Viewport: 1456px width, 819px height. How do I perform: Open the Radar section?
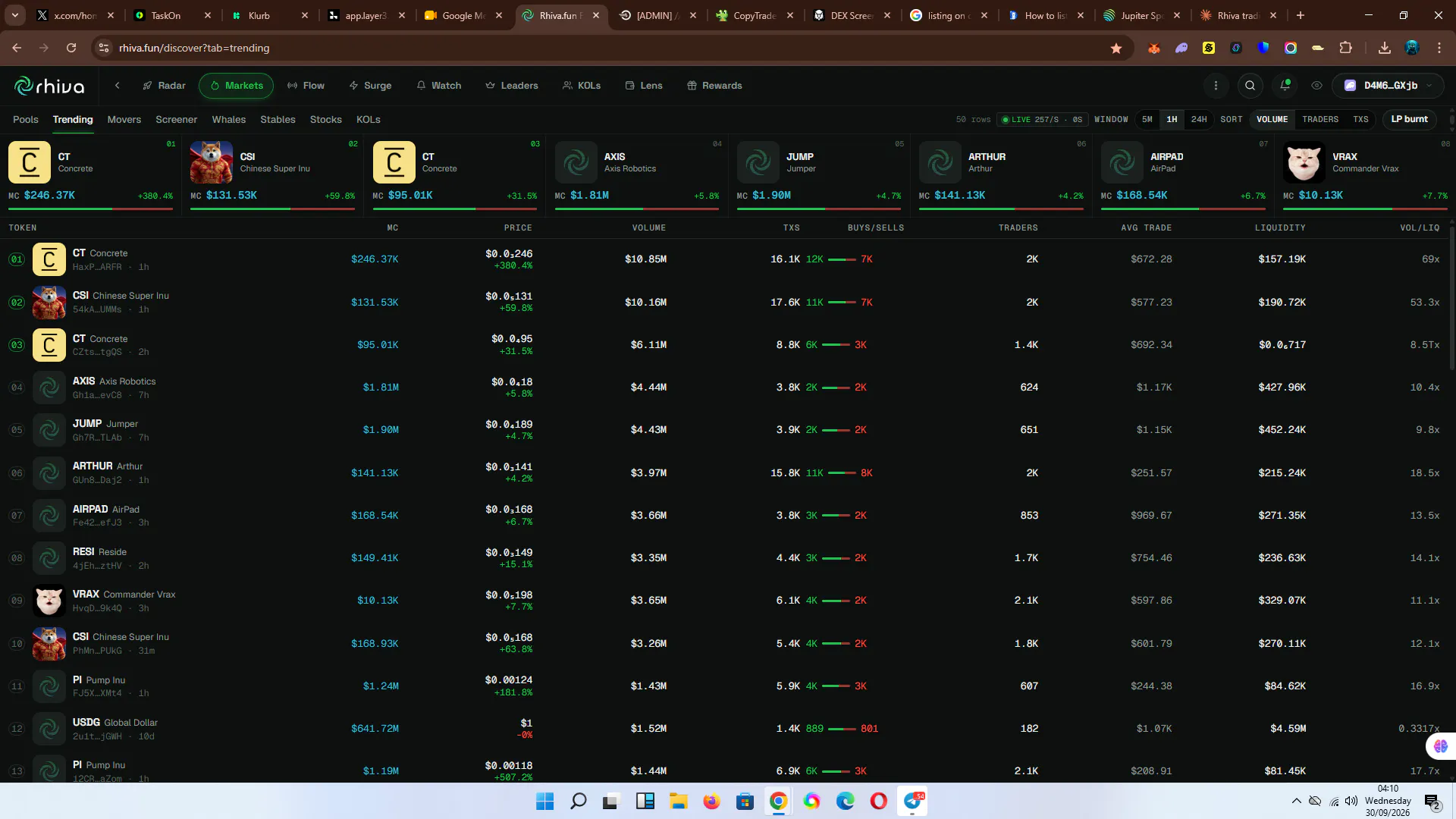[x=164, y=86]
